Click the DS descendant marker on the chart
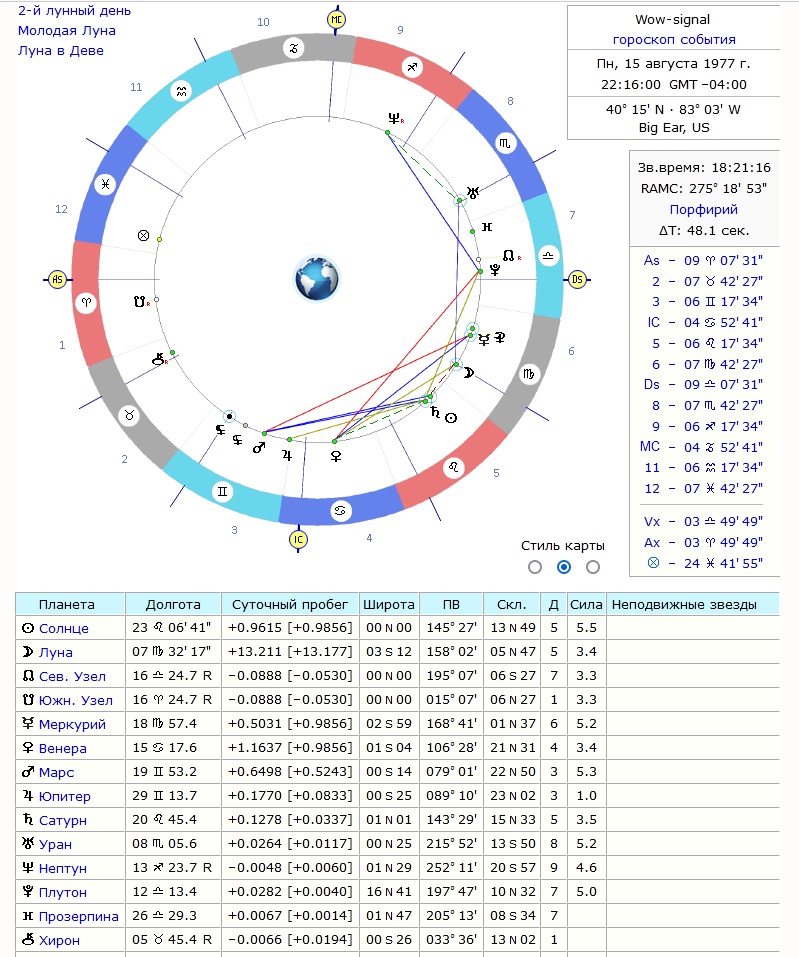The width and height of the screenshot is (799, 957). click(x=577, y=280)
